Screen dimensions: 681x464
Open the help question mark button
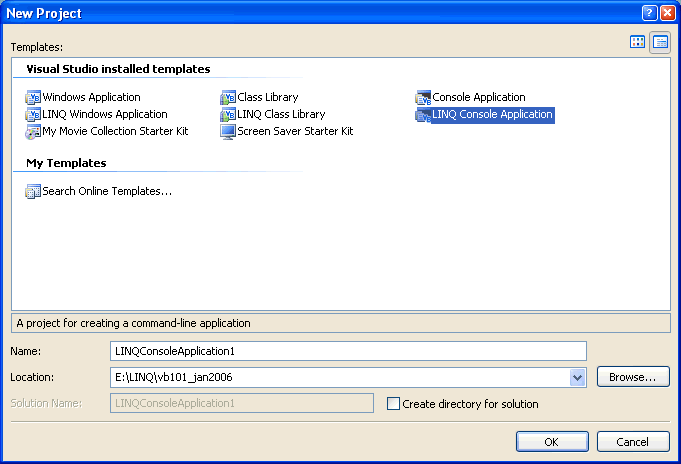(x=649, y=13)
